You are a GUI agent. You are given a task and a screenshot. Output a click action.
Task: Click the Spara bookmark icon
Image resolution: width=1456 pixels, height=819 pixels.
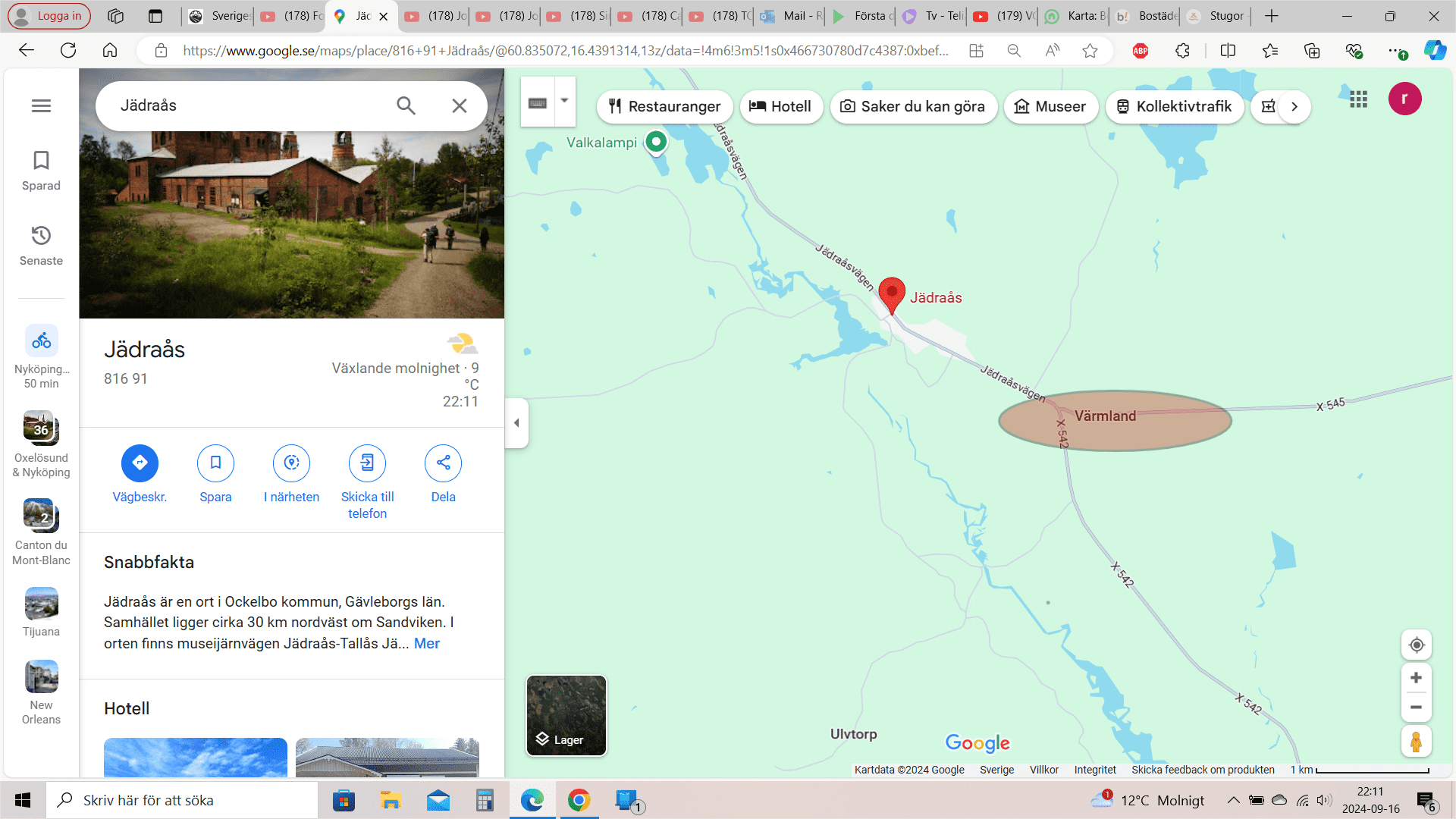coord(215,463)
